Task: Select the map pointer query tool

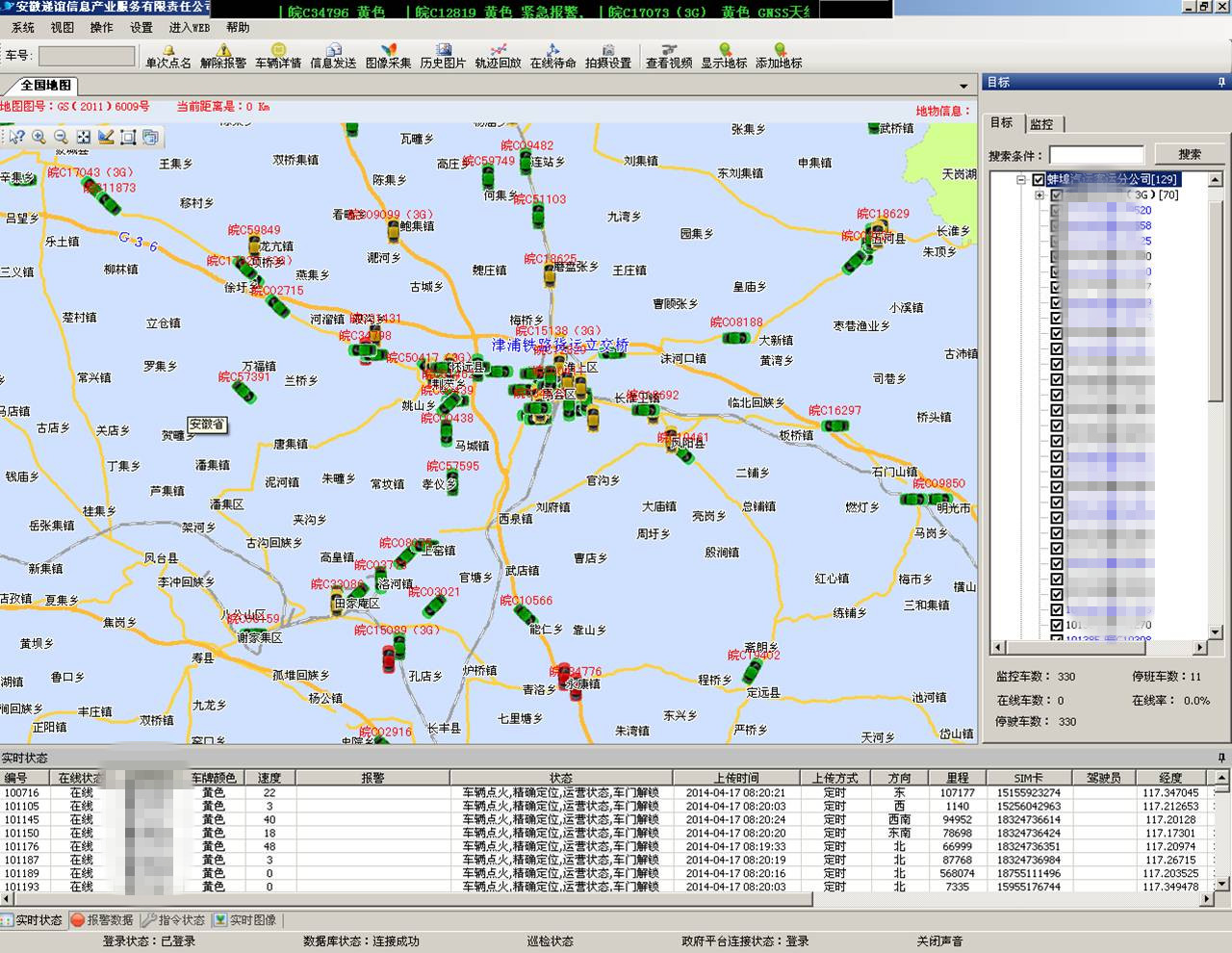Action: click(16, 137)
